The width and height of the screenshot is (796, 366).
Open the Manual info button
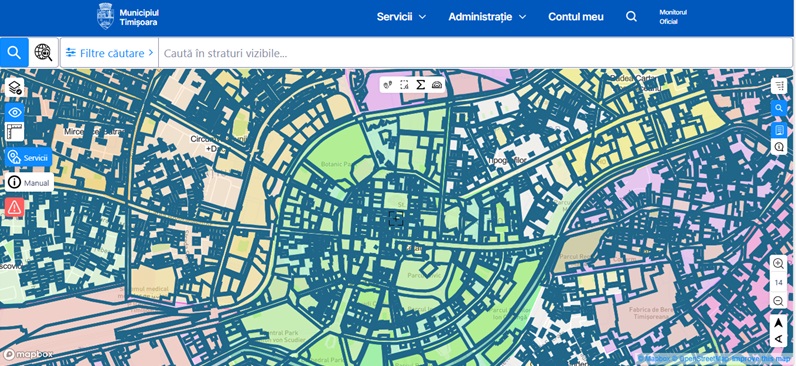pyautogui.click(x=29, y=182)
